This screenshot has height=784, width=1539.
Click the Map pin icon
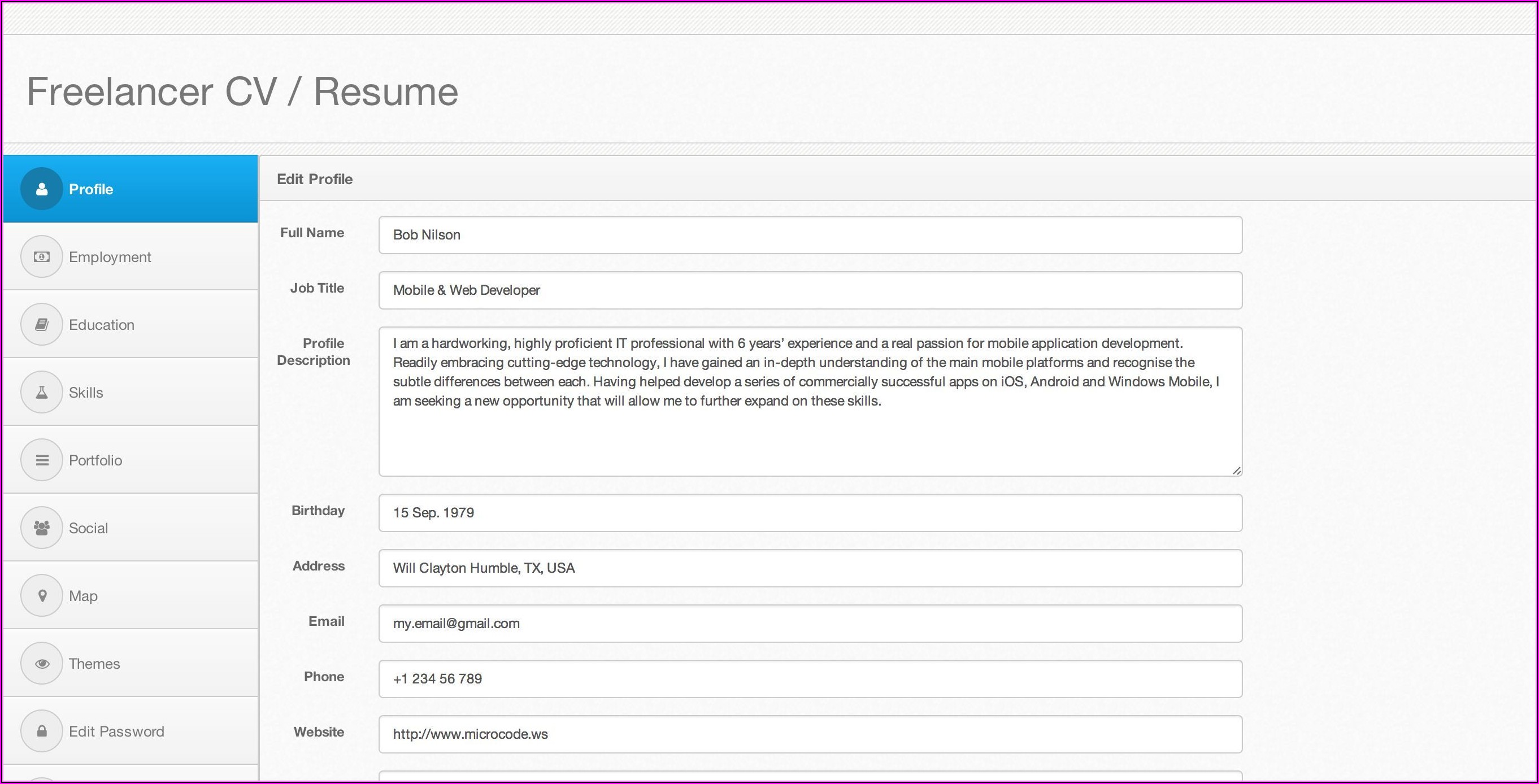coord(42,596)
